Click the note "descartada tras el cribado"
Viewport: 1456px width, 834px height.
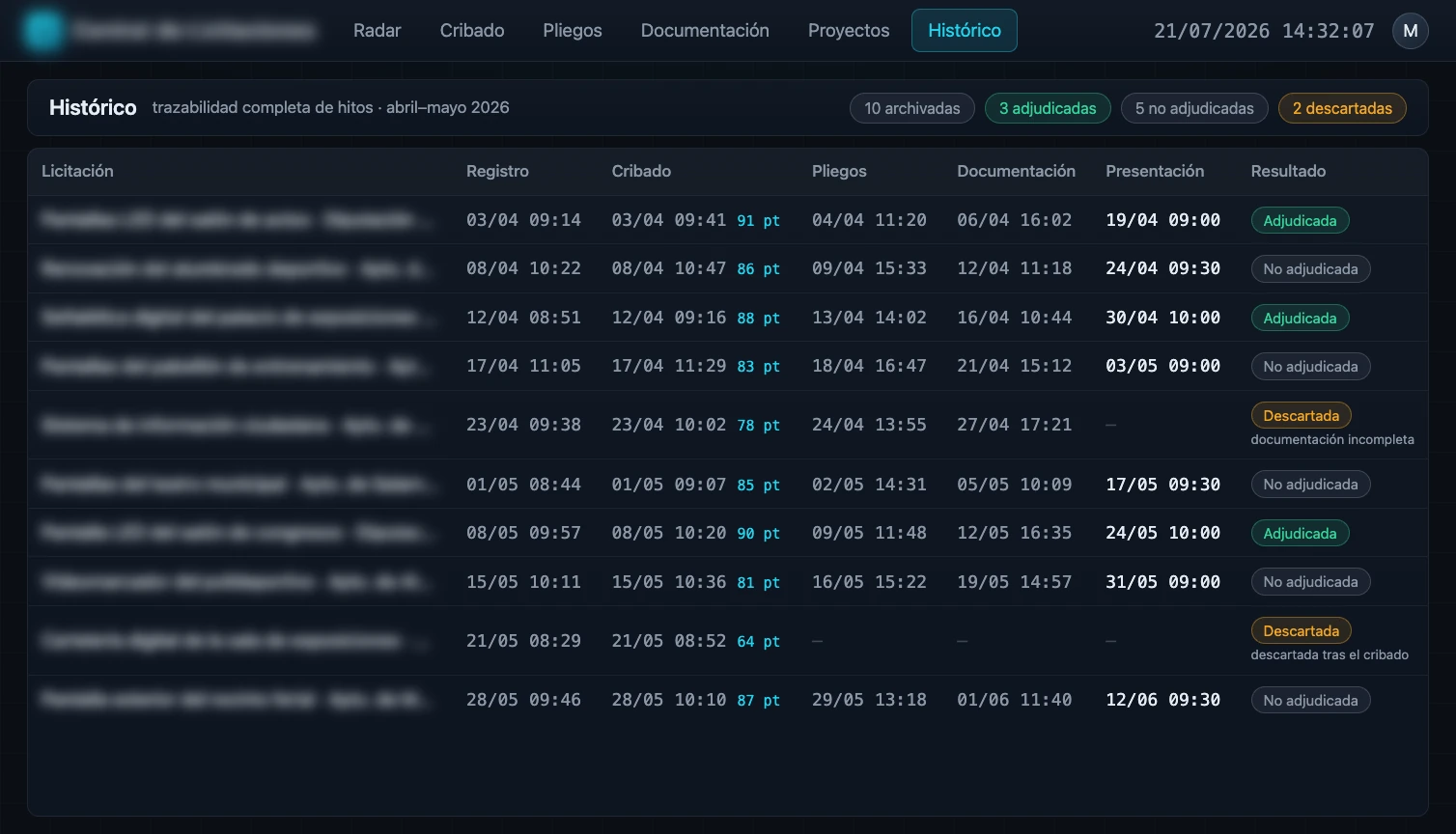coord(1330,655)
